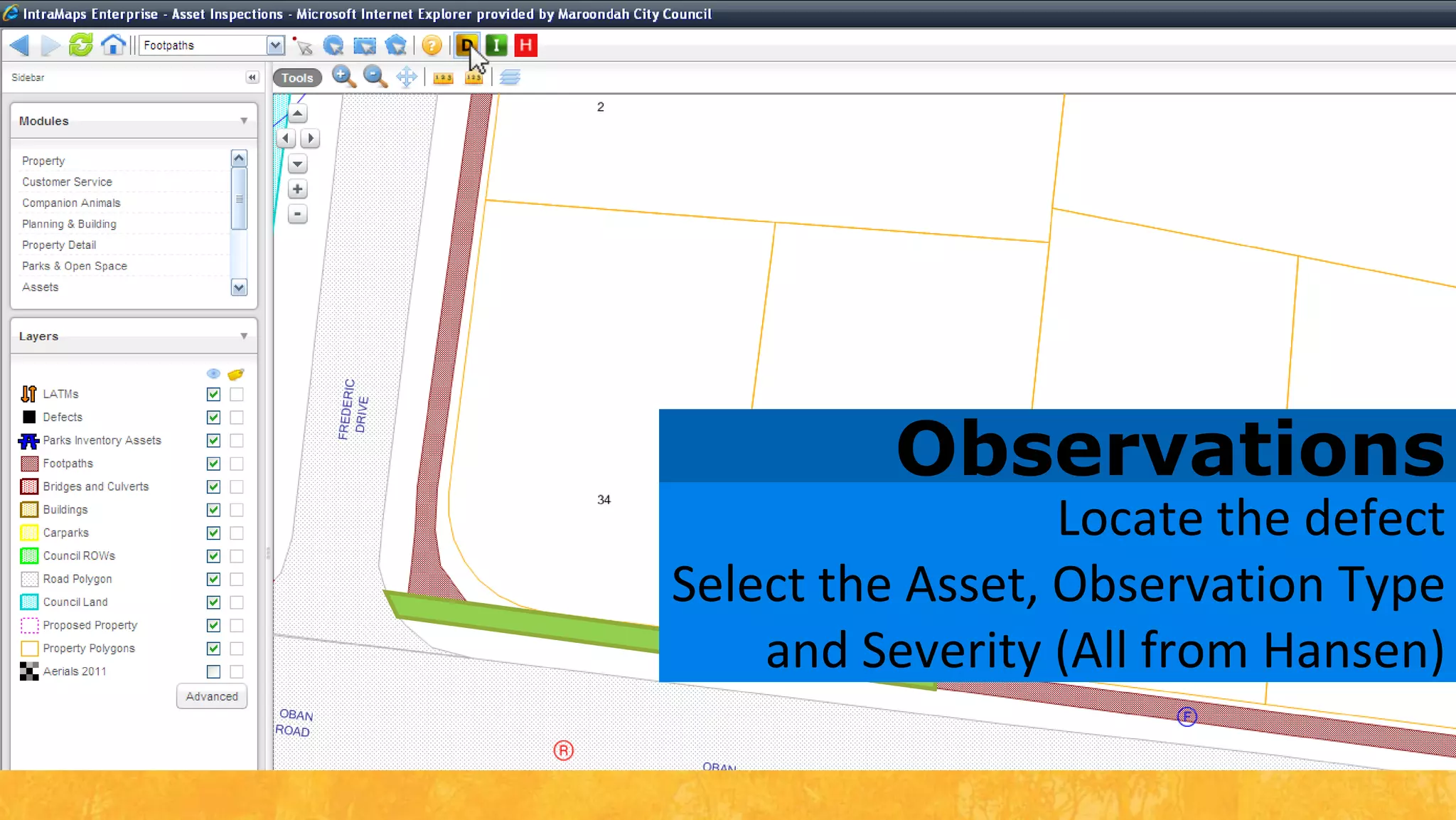Open the Planning & Building module
The width and height of the screenshot is (1456, 820).
(69, 224)
